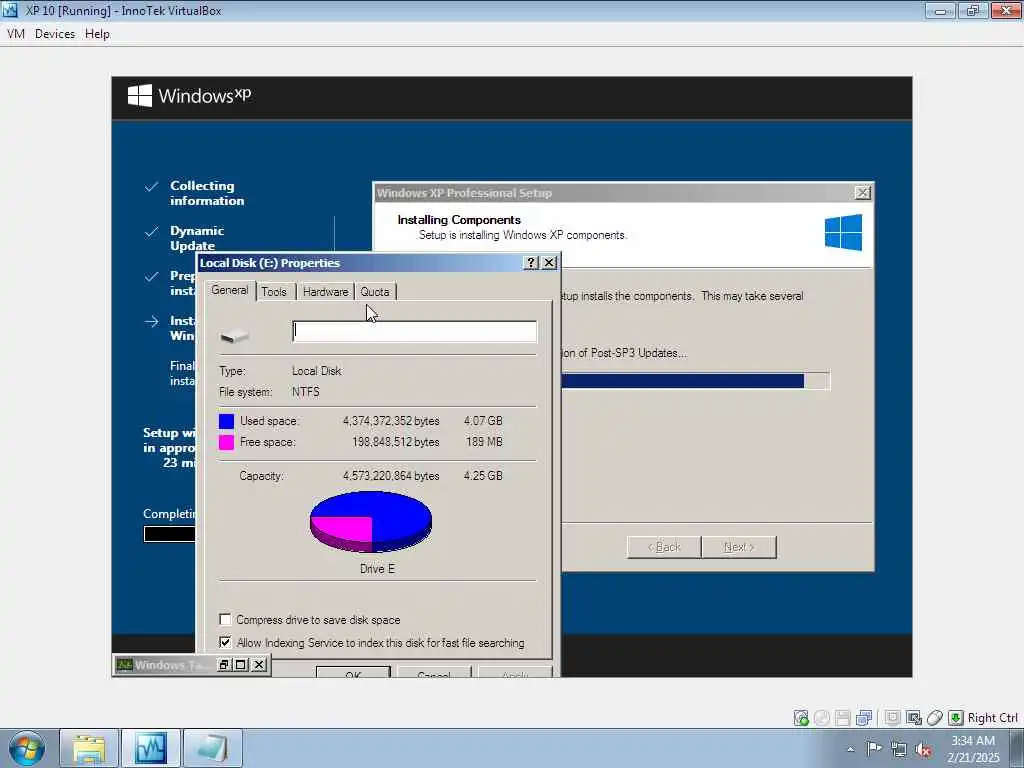
Task: Click the Setup installation progress bar
Action: 696,381
